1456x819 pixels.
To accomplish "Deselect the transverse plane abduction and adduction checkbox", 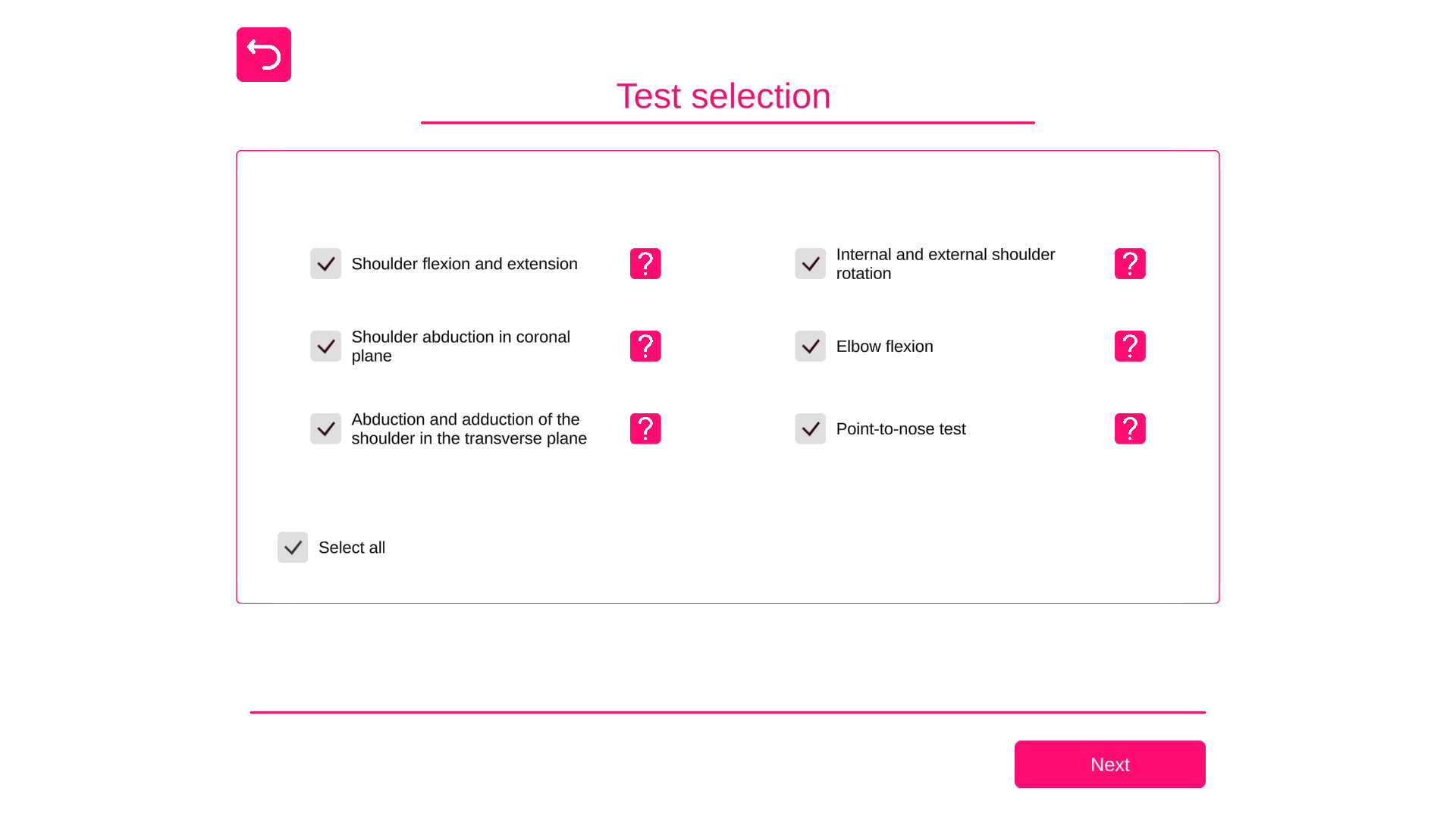I will (326, 429).
